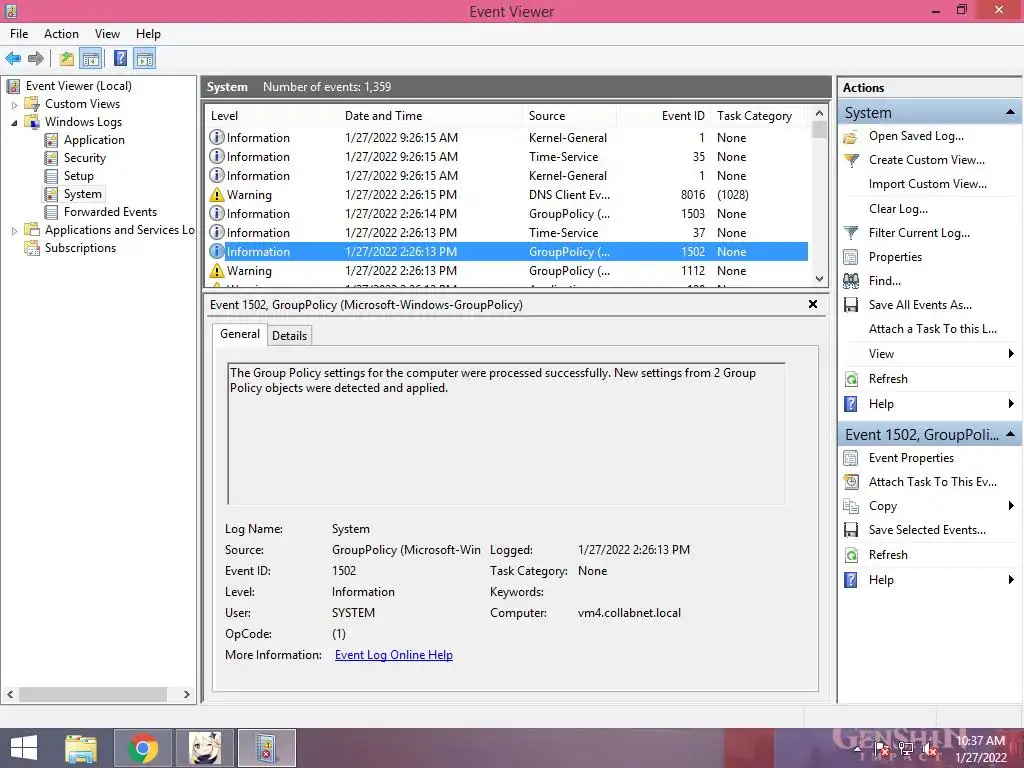
Task: Click the event list scroll down arrow
Action: 820,279
